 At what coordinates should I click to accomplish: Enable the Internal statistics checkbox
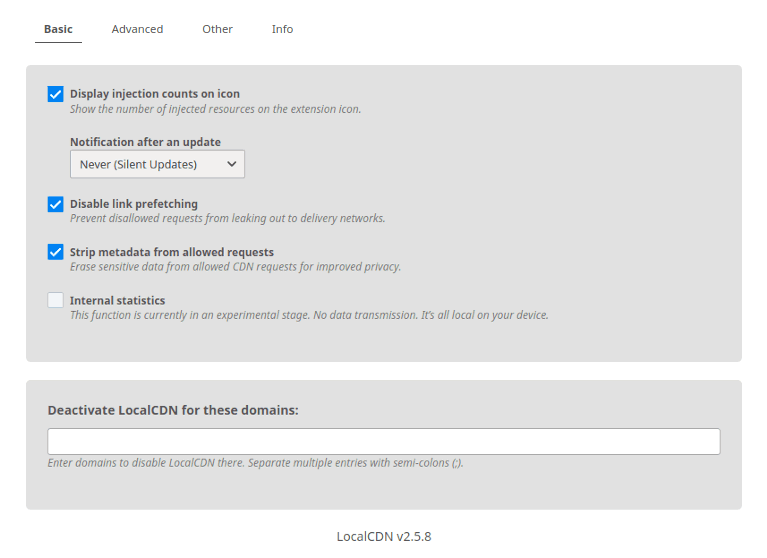point(55,300)
